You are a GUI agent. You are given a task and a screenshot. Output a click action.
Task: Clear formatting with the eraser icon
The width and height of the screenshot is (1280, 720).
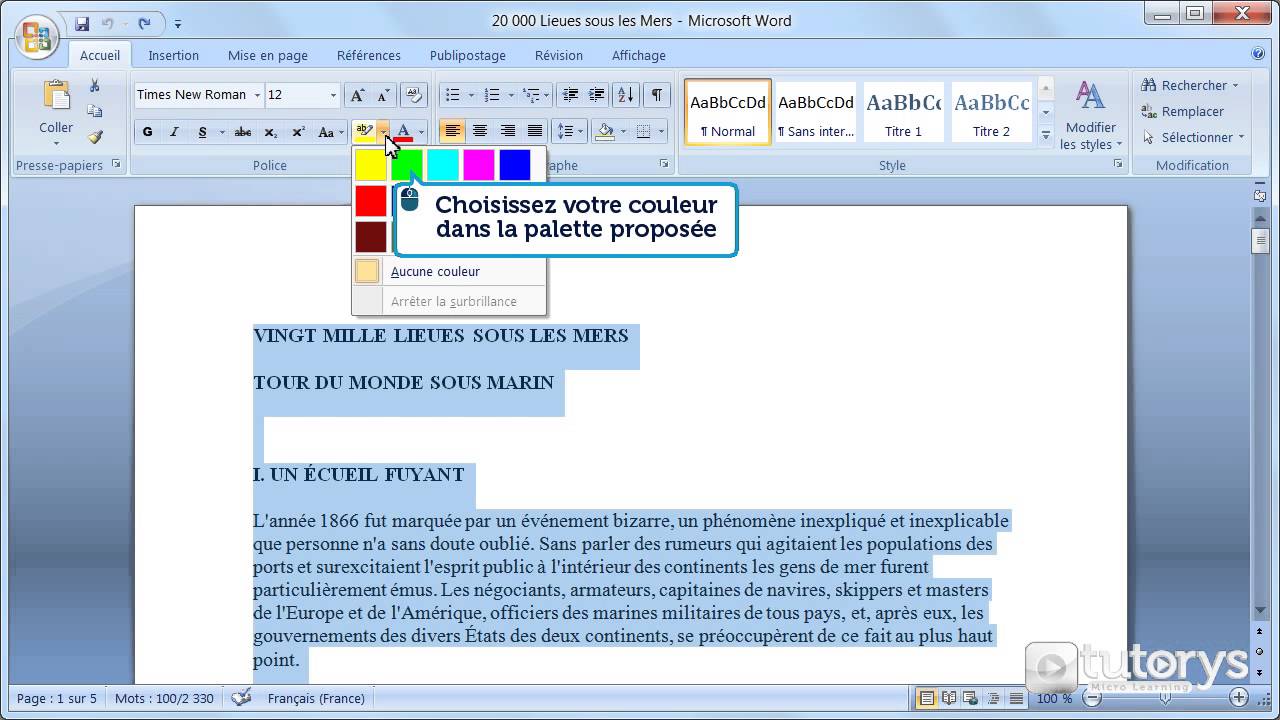coord(414,95)
